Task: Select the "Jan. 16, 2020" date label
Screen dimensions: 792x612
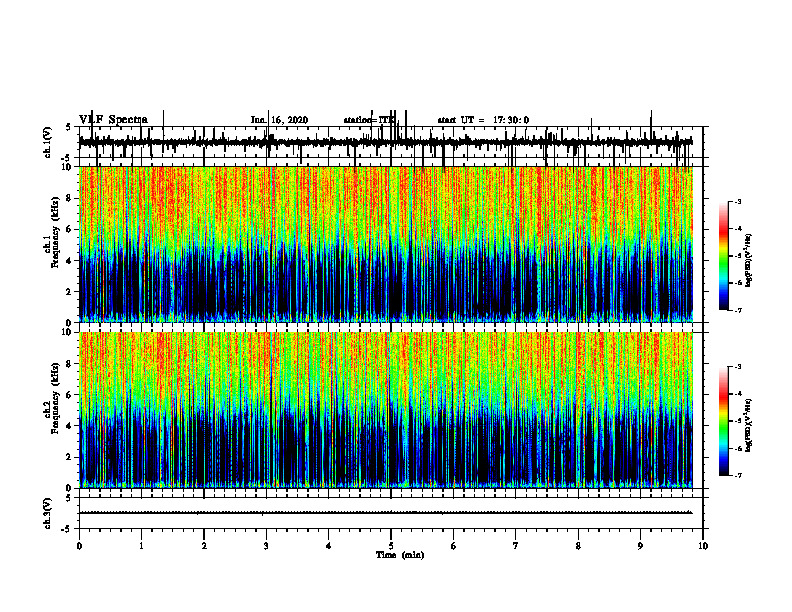Action: (x=279, y=120)
